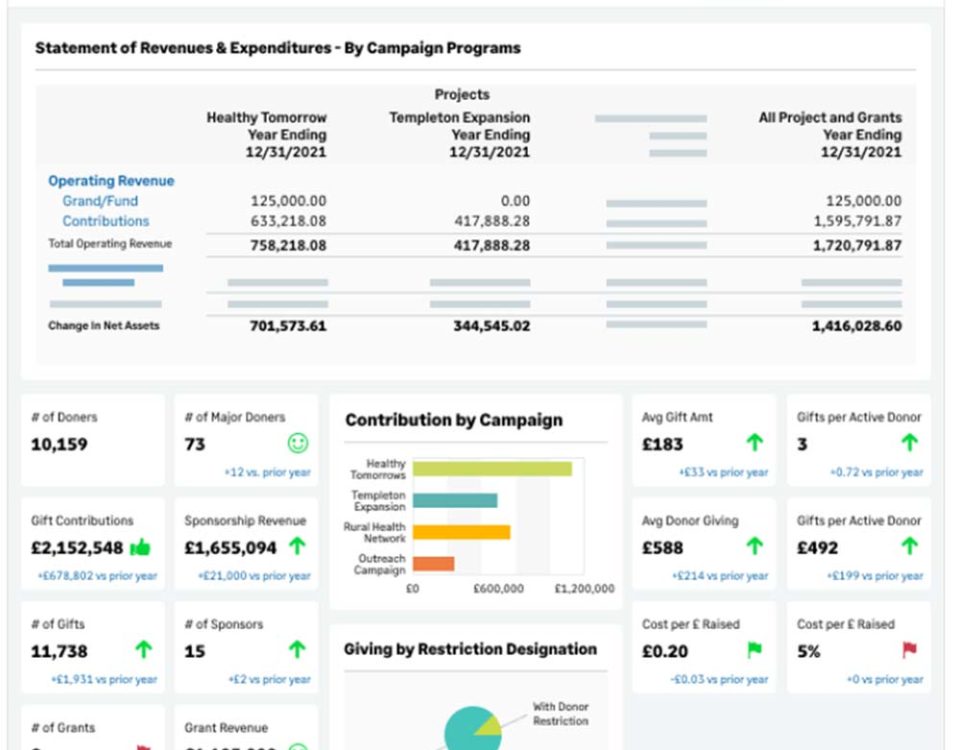960x750 pixels.
Task: Click Sponsorship Revenue value £1,655,094
Action: point(231,547)
